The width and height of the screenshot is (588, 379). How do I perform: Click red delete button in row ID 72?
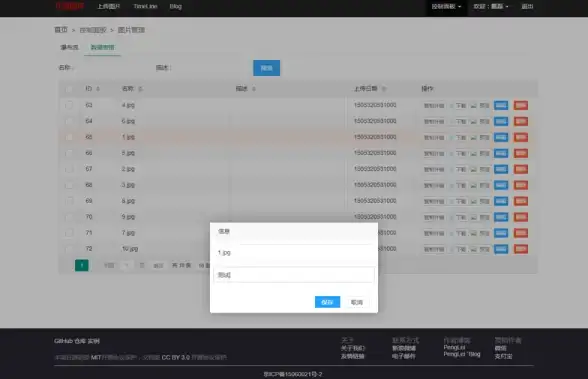pos(521,249)
